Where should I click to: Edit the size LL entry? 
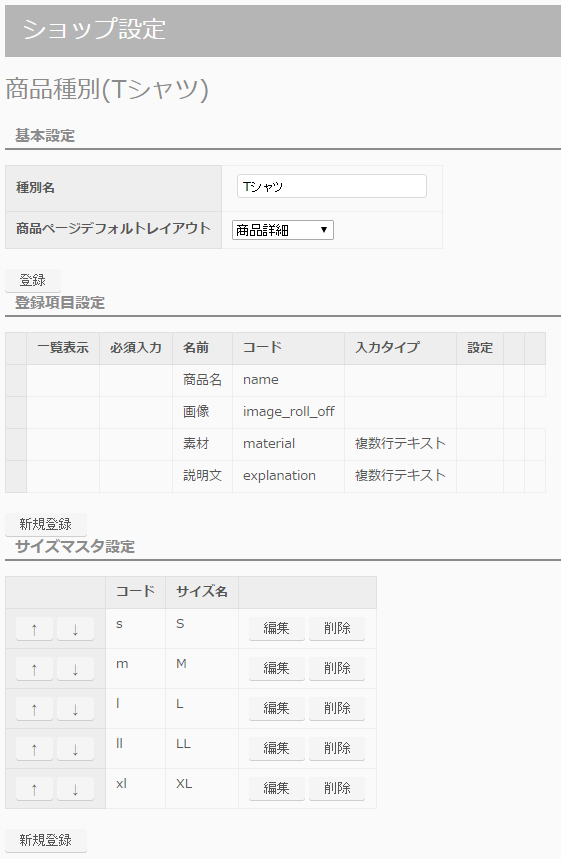pyautogui.click(x=277, y=748)
